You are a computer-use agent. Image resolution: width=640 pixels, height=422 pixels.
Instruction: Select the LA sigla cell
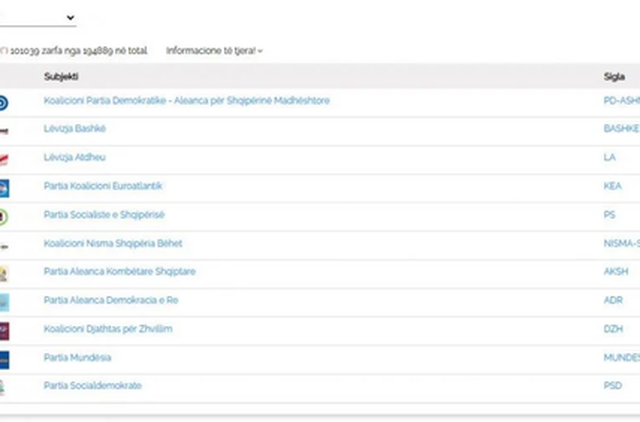[609, 157]
